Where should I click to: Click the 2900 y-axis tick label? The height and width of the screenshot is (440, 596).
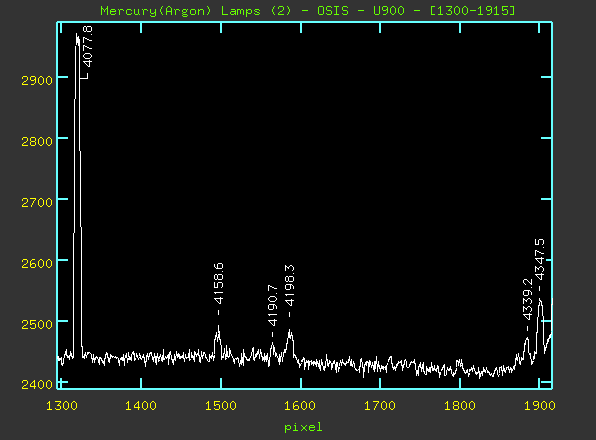(37, 81)
